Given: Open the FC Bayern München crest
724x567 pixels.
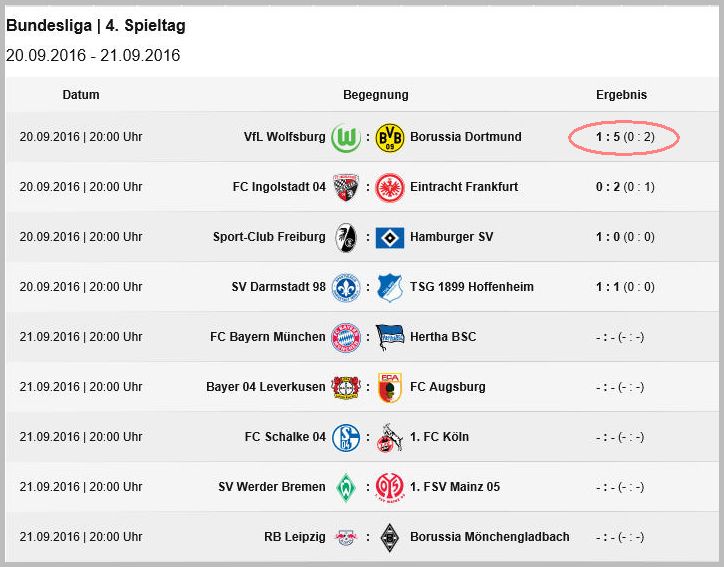Looking at the screenshot, I should pyautogui.click(x=346, y=338).
